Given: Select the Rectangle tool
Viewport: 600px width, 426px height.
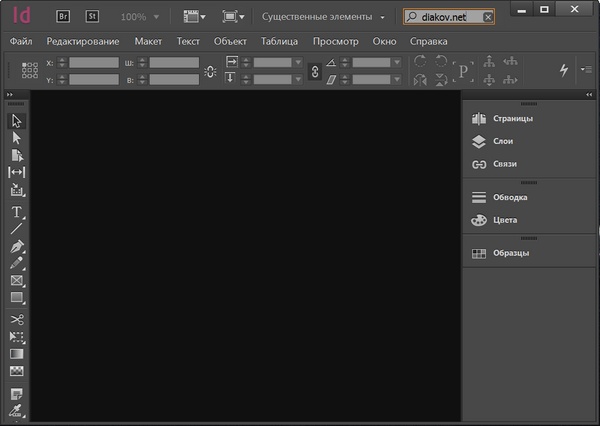Looking at the screenshot, I should pos(16,297).
